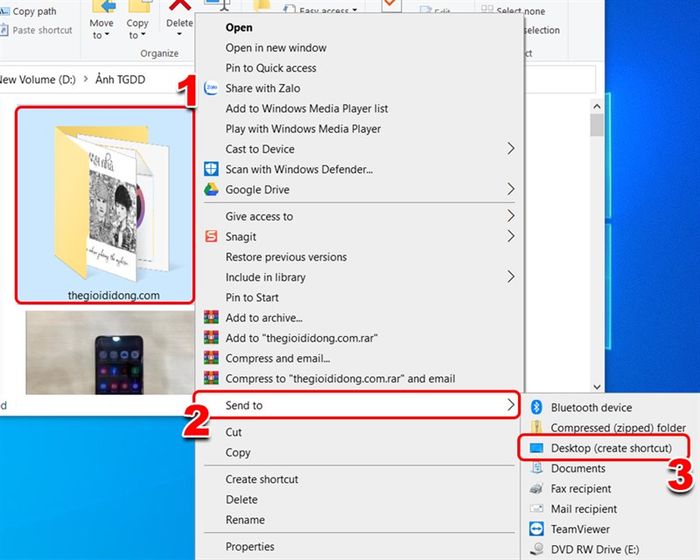
Task: Click WinRAR icon beside Compress and email...
Action: coord(211,358)
